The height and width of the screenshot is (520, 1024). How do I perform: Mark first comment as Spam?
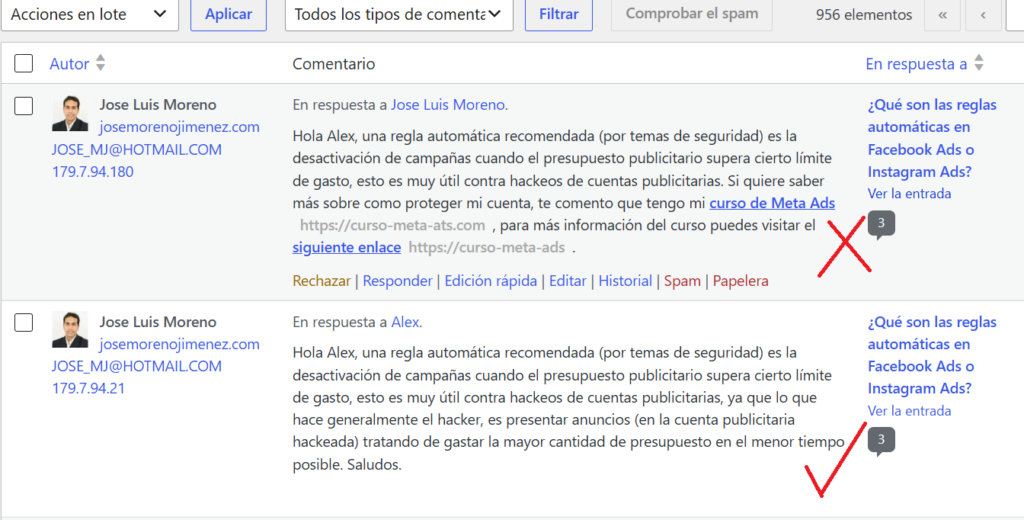[682, 281]
